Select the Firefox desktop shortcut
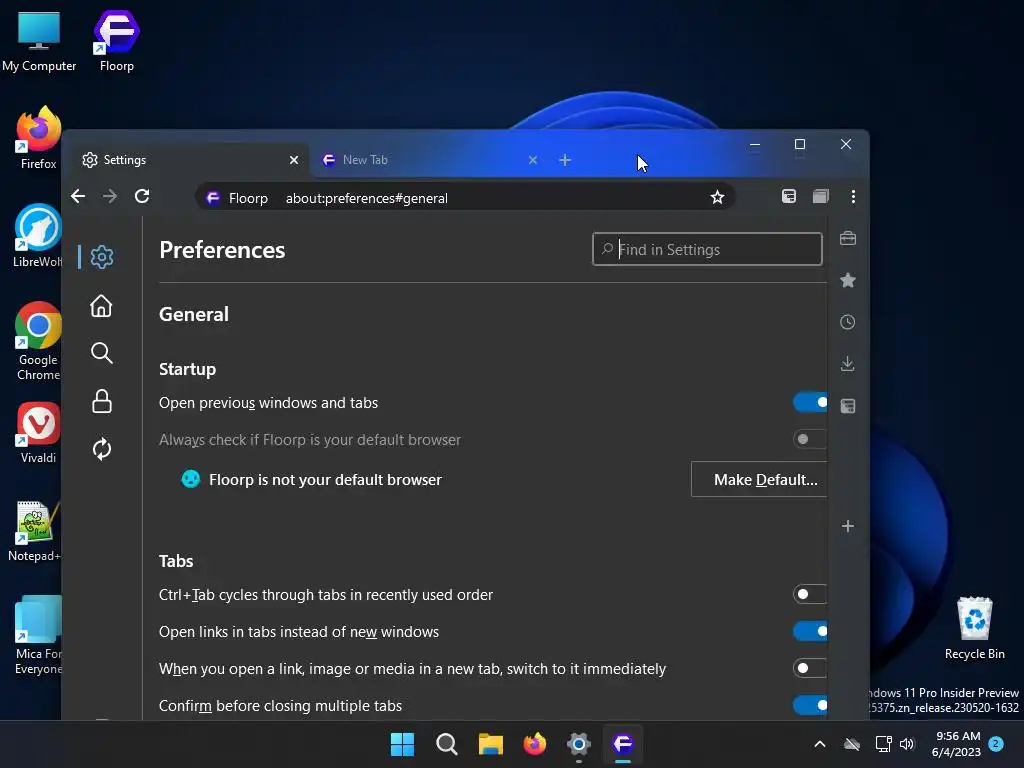Viewport: 1024px width, 768px height. pos(39,138)
